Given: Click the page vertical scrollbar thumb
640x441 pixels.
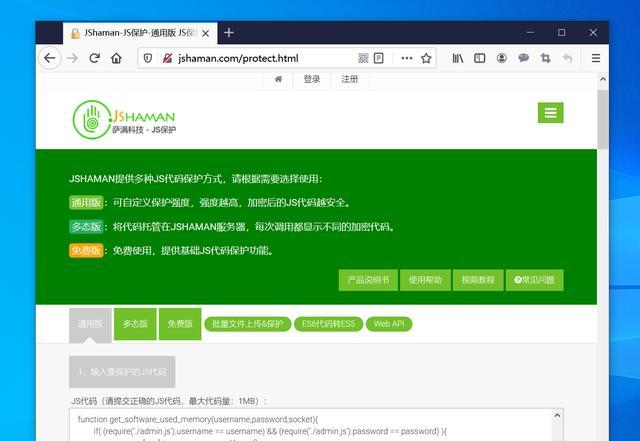Looking at the screenshot, I should [603, 120].
